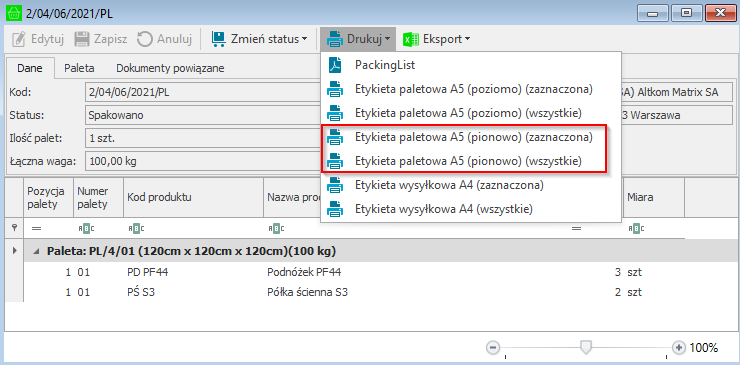
Task: Open the Drukuj dropdown arrow
Action: (x=387, y=39)
